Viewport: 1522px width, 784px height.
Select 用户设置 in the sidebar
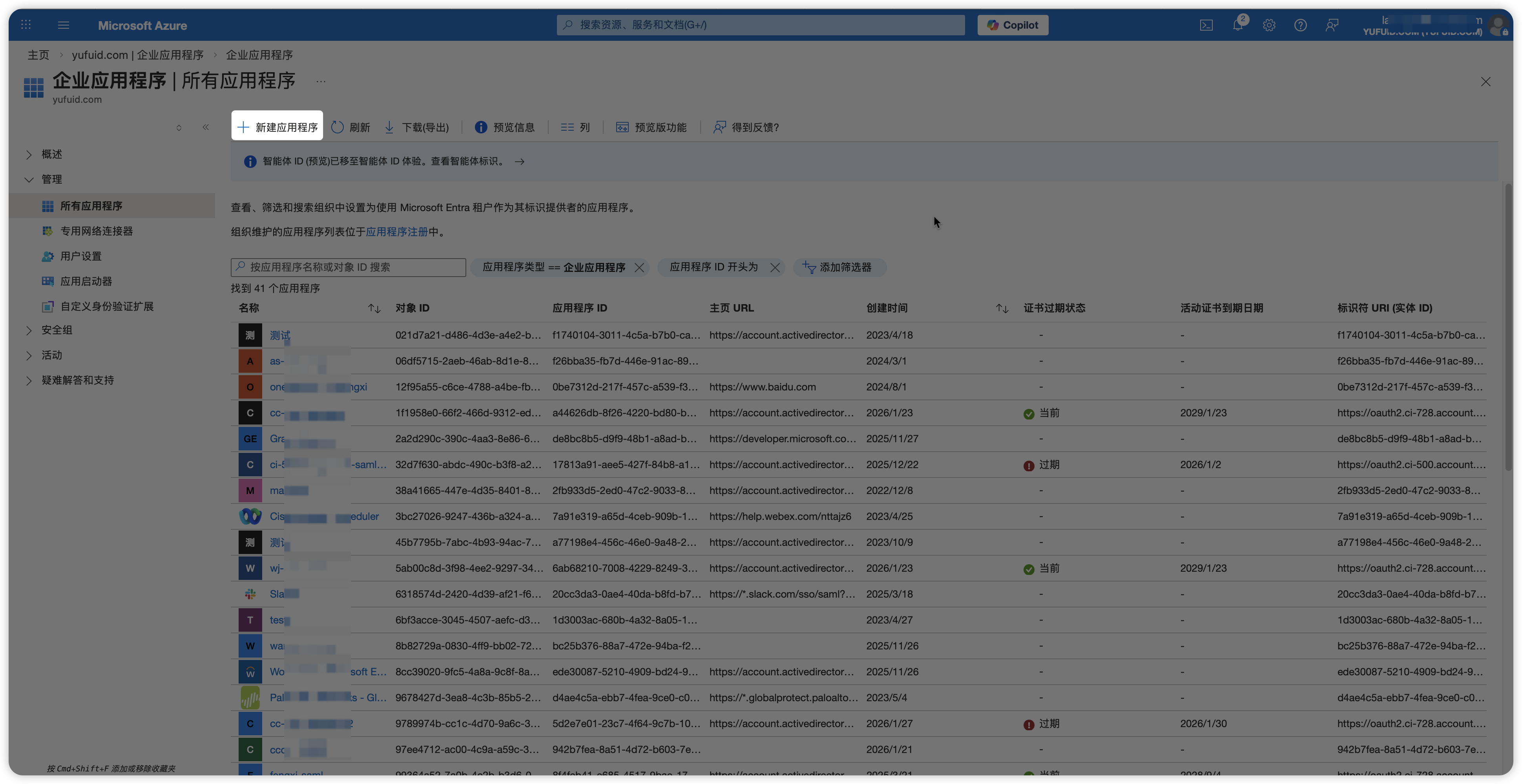81,256
